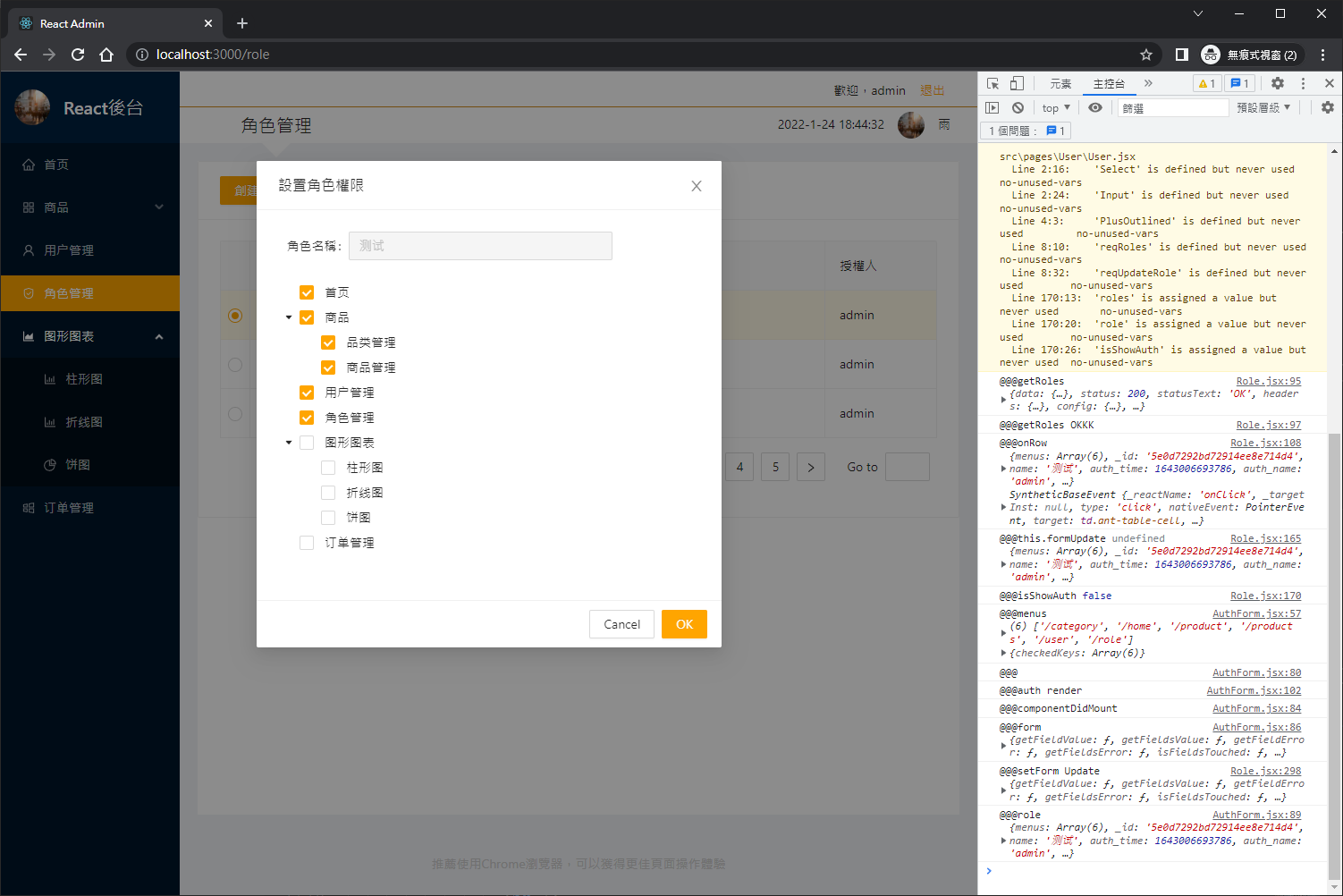
Task: Confirm with the OK button
Action: coord(684,624)
